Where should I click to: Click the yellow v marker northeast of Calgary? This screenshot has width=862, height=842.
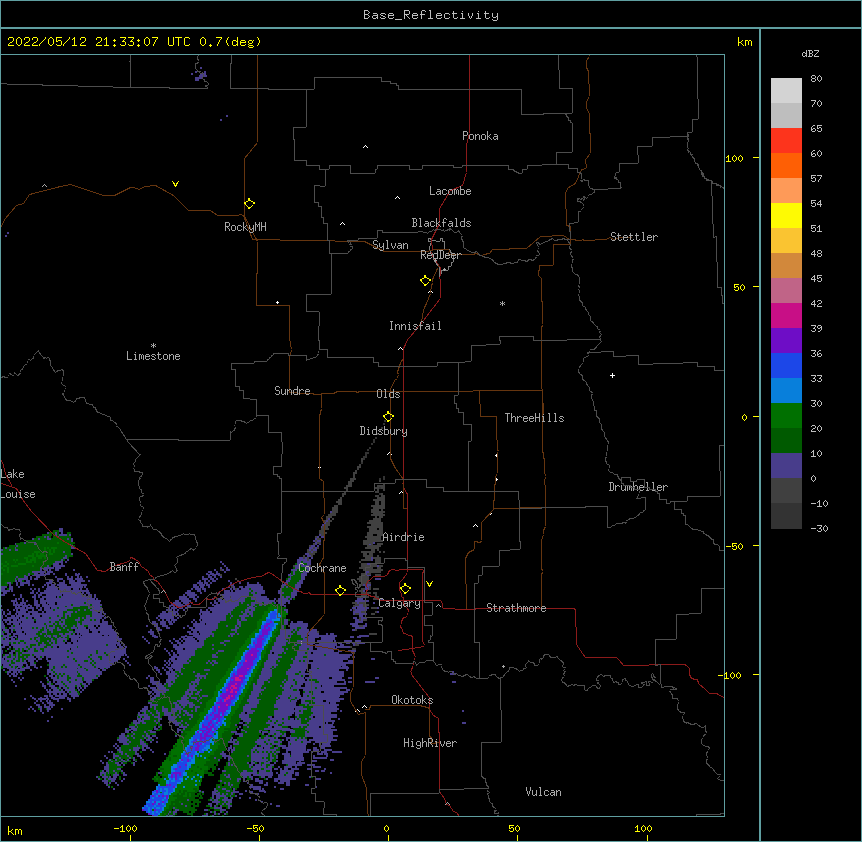[429, 584]
